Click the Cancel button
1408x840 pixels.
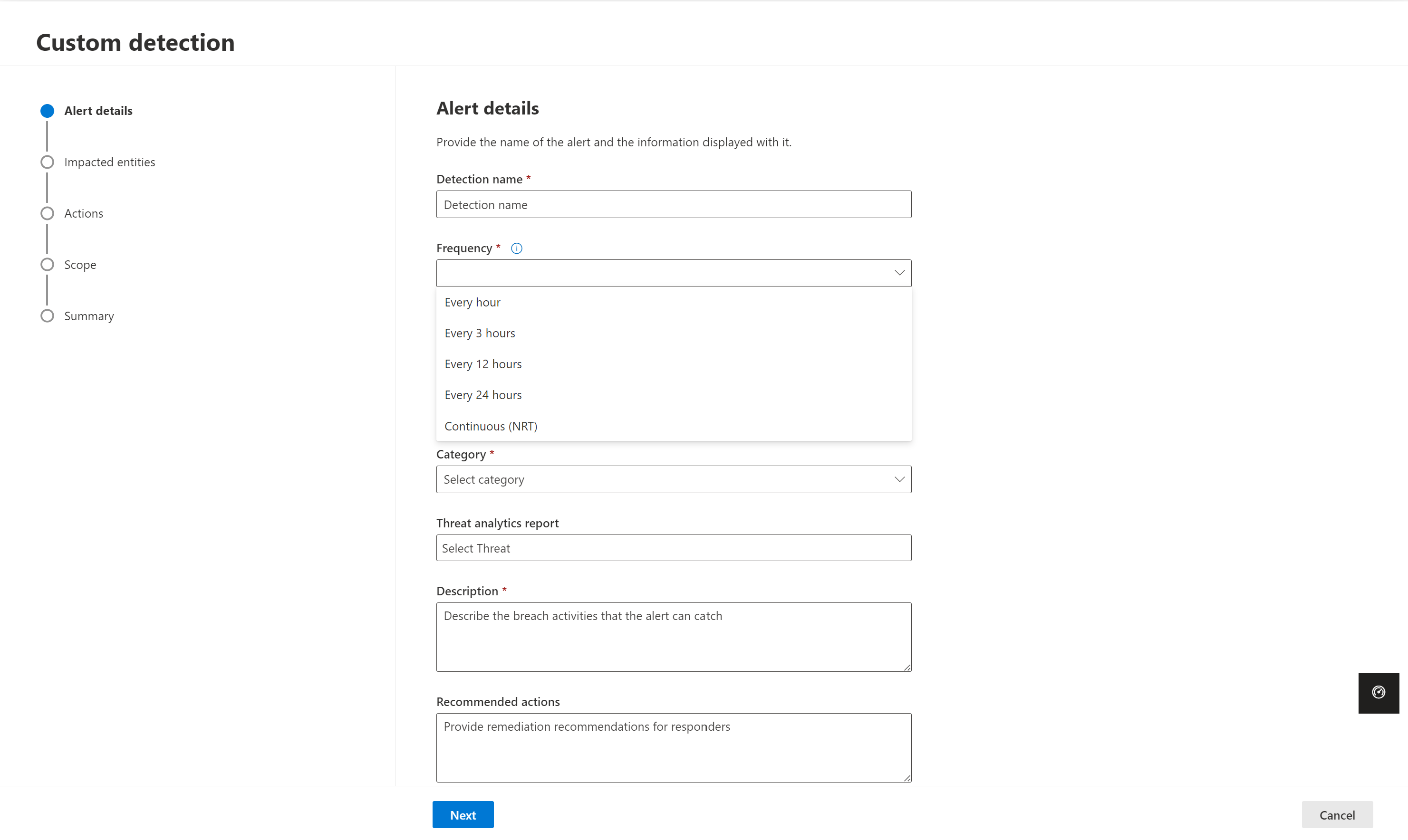tap(1337, 814)
